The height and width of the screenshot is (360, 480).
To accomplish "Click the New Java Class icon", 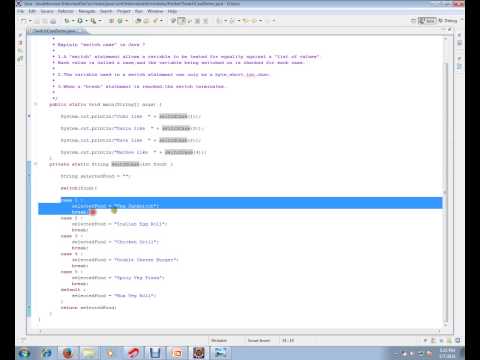I will [x=120, y=21].
